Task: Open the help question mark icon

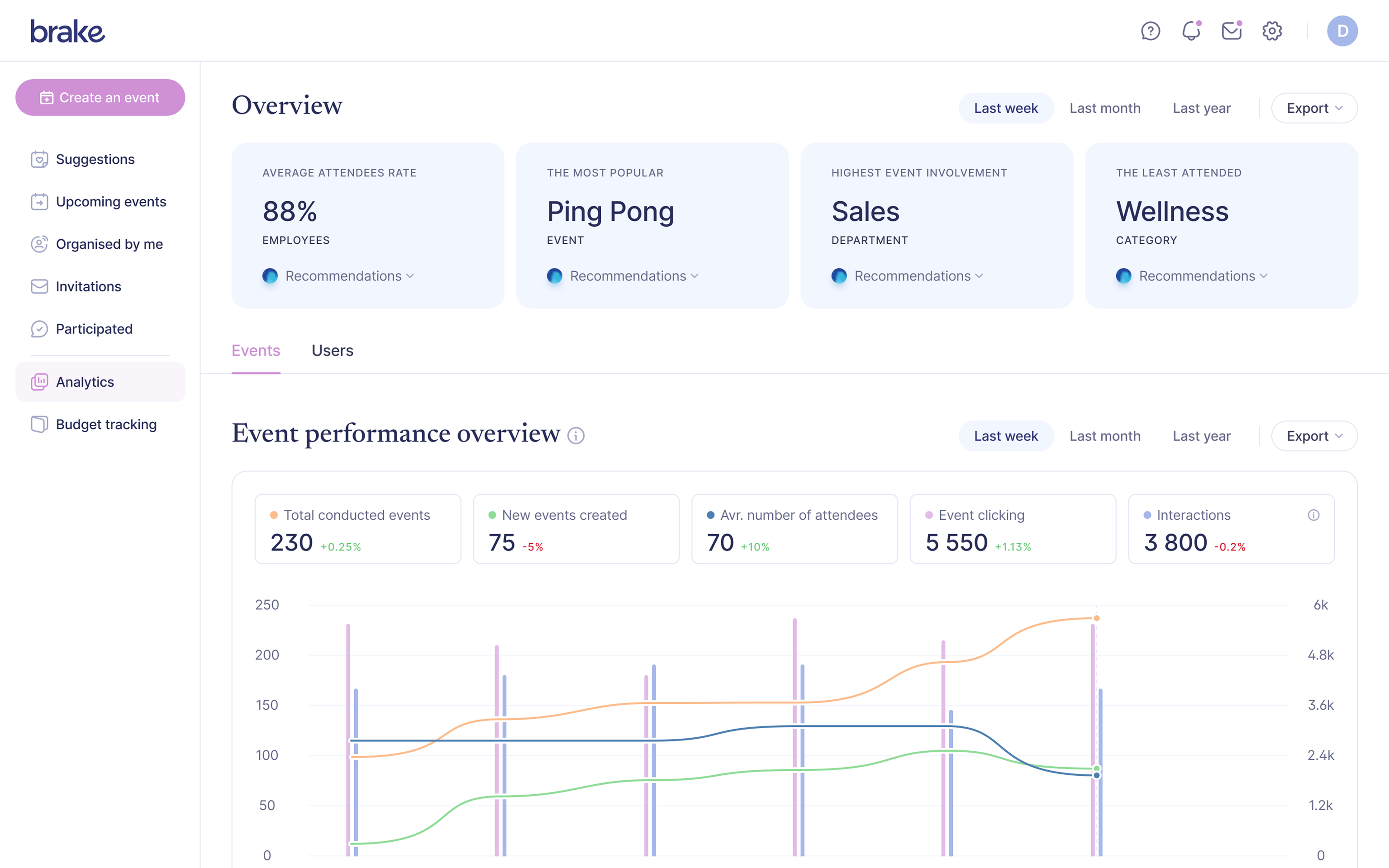Action: click(x=1150, y=31)
